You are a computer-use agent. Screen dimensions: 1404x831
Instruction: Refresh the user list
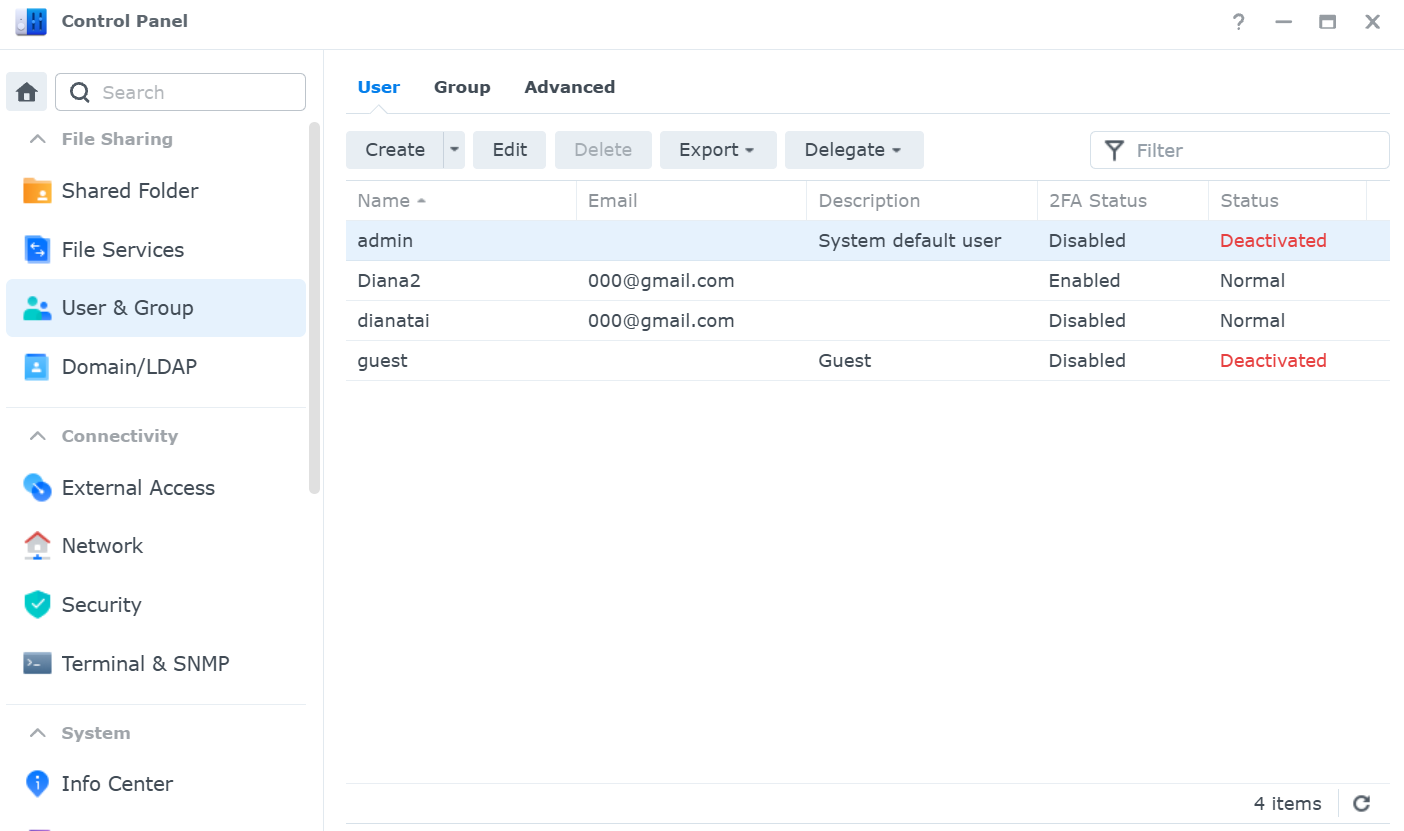[1361, 803]
